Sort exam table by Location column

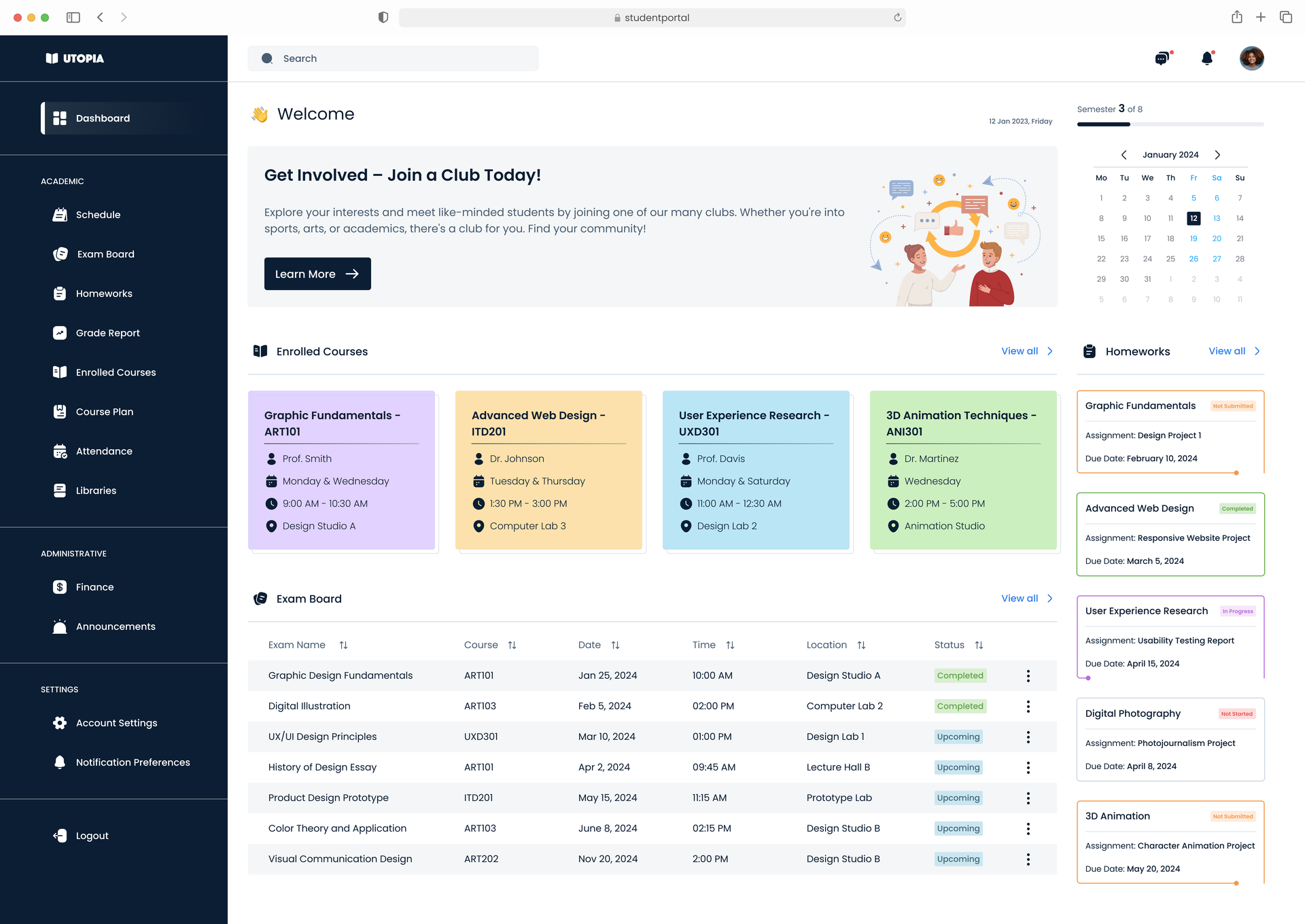(861, 645)
